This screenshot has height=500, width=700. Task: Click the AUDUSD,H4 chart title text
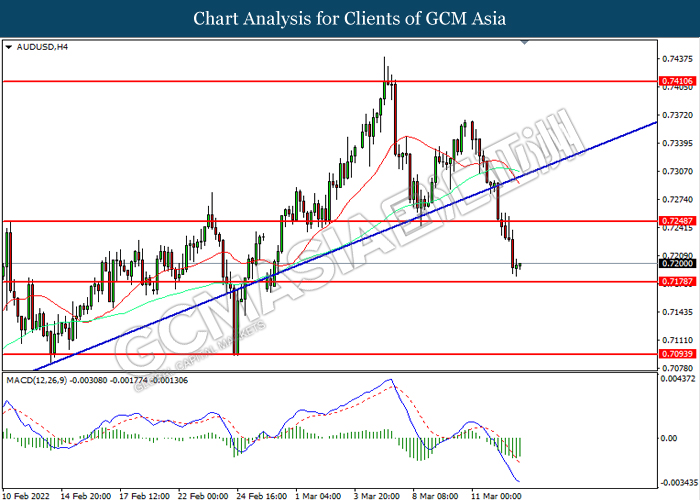point(42,47)
